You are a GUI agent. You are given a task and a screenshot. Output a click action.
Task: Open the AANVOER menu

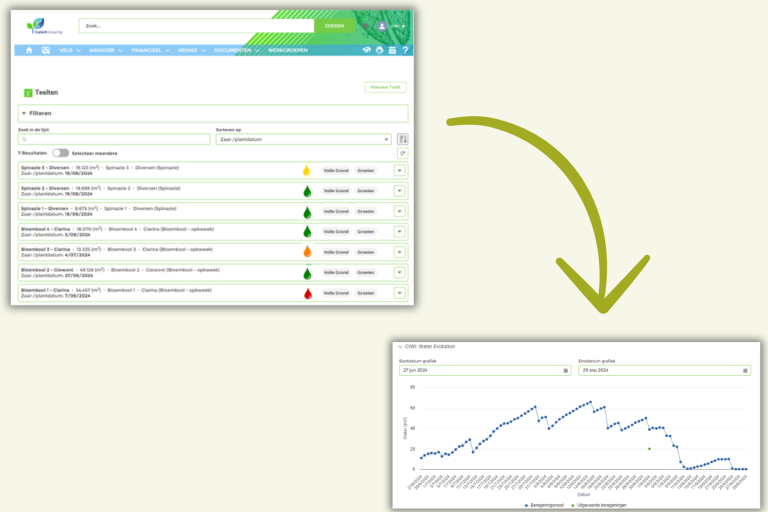tap(106, 50)
